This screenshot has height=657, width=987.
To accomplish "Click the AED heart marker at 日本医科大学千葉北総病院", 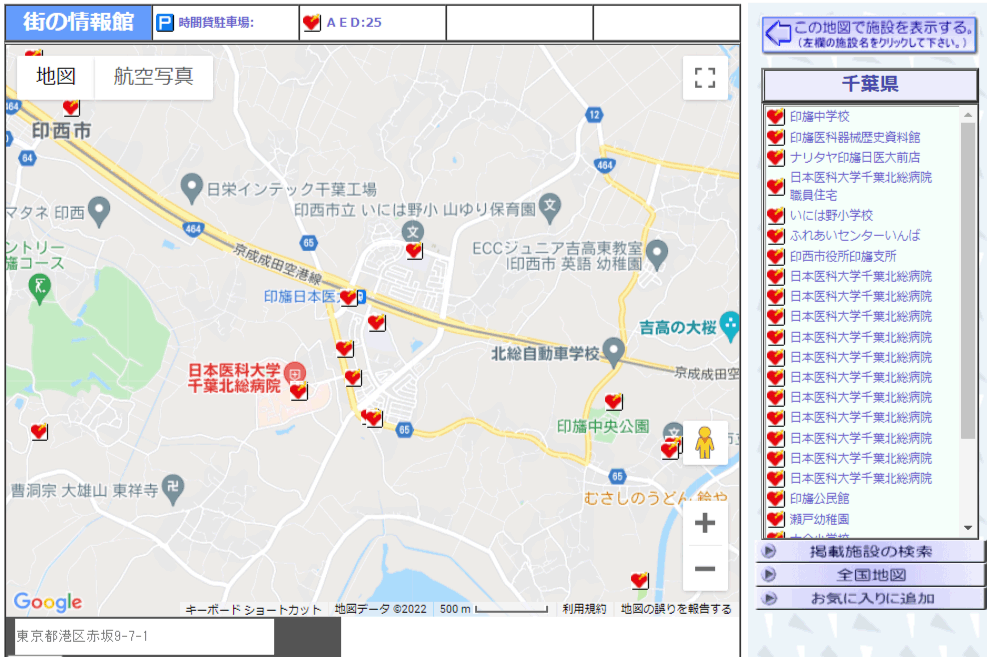I will click(x=298, y=391).
